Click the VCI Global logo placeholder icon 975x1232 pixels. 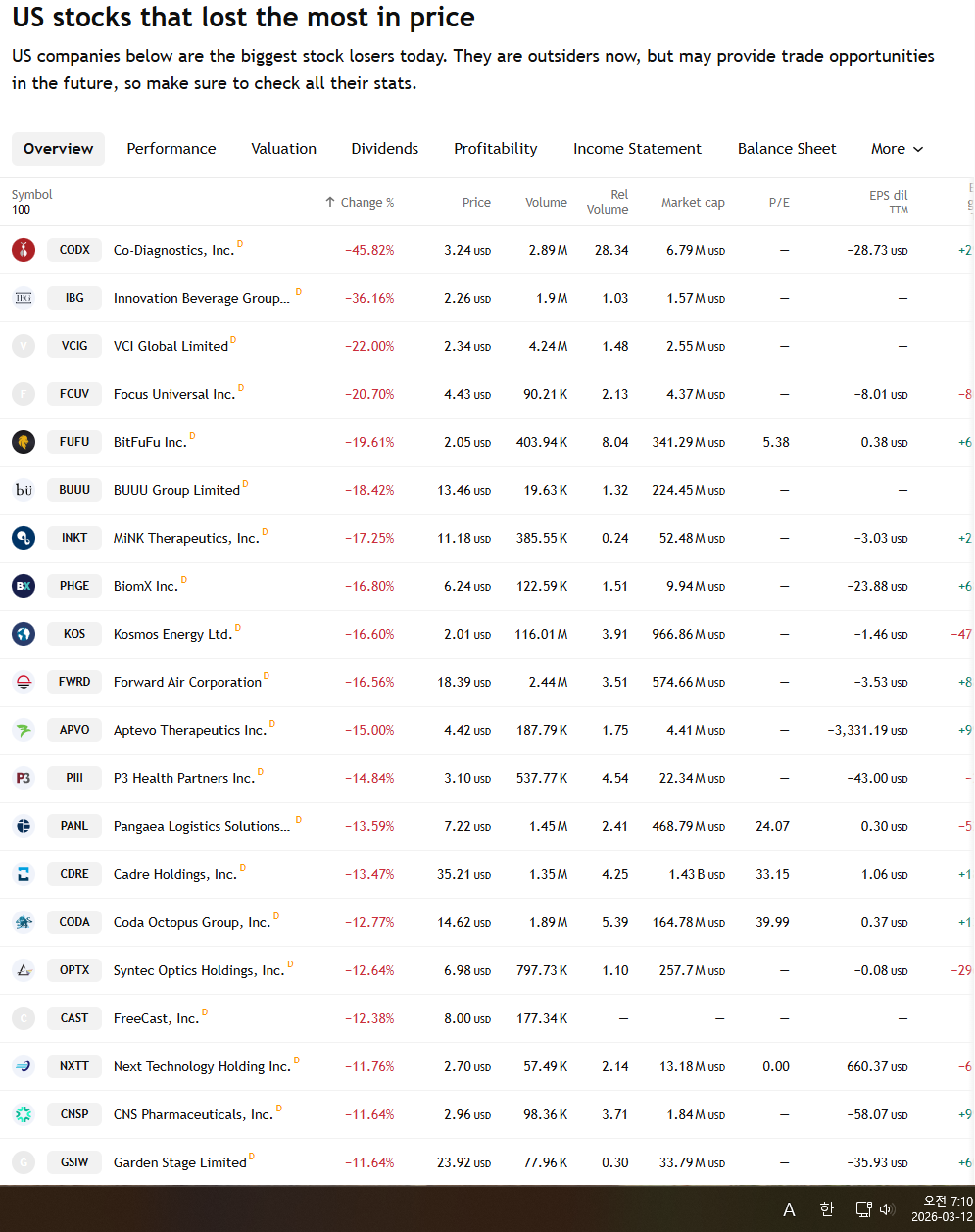click(x=24, y=346)
